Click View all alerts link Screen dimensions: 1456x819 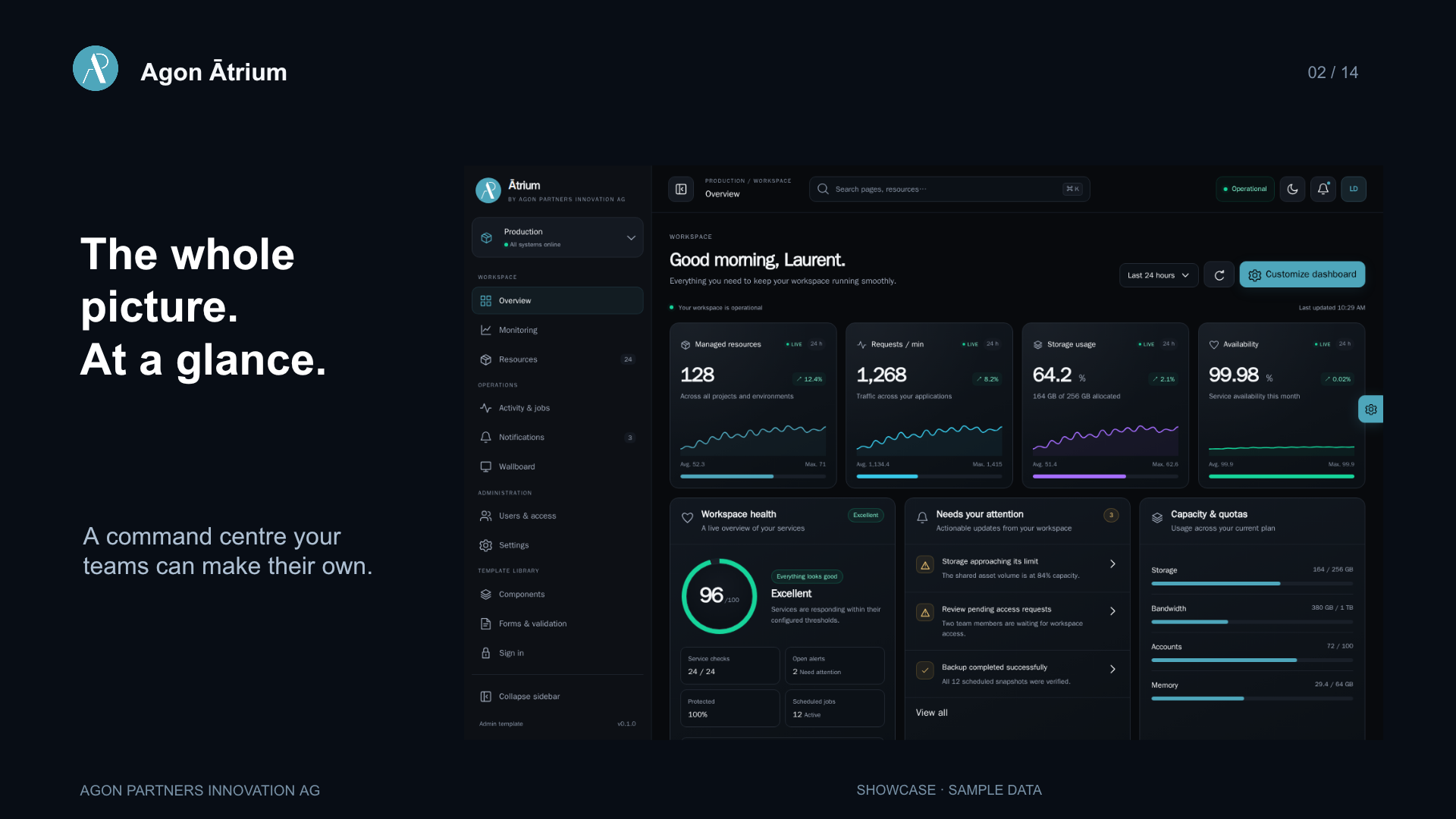point(931,713)
